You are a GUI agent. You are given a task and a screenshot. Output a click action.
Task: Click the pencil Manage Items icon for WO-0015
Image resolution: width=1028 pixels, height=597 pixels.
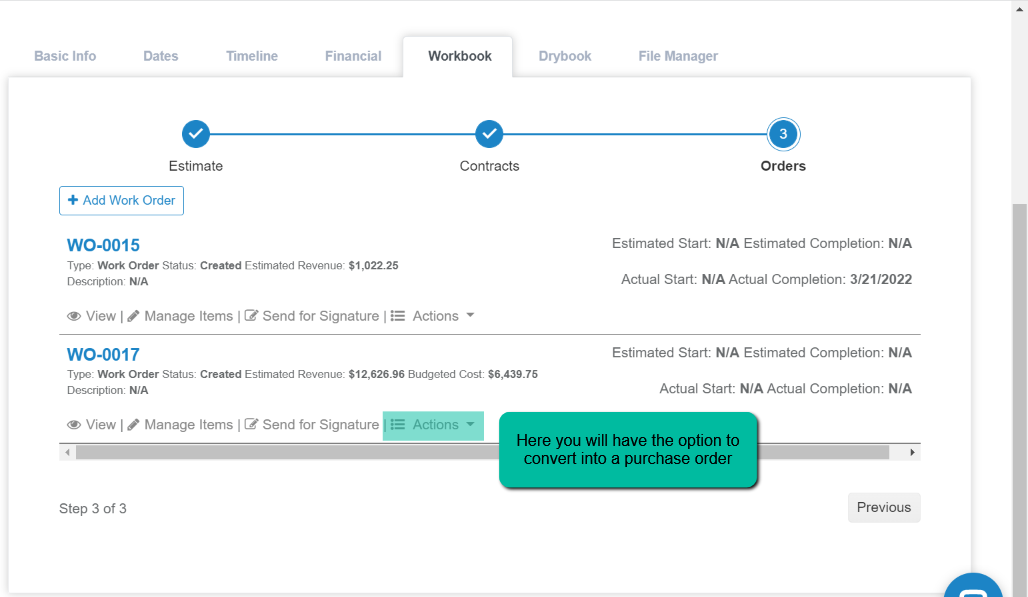pos(133,316)
